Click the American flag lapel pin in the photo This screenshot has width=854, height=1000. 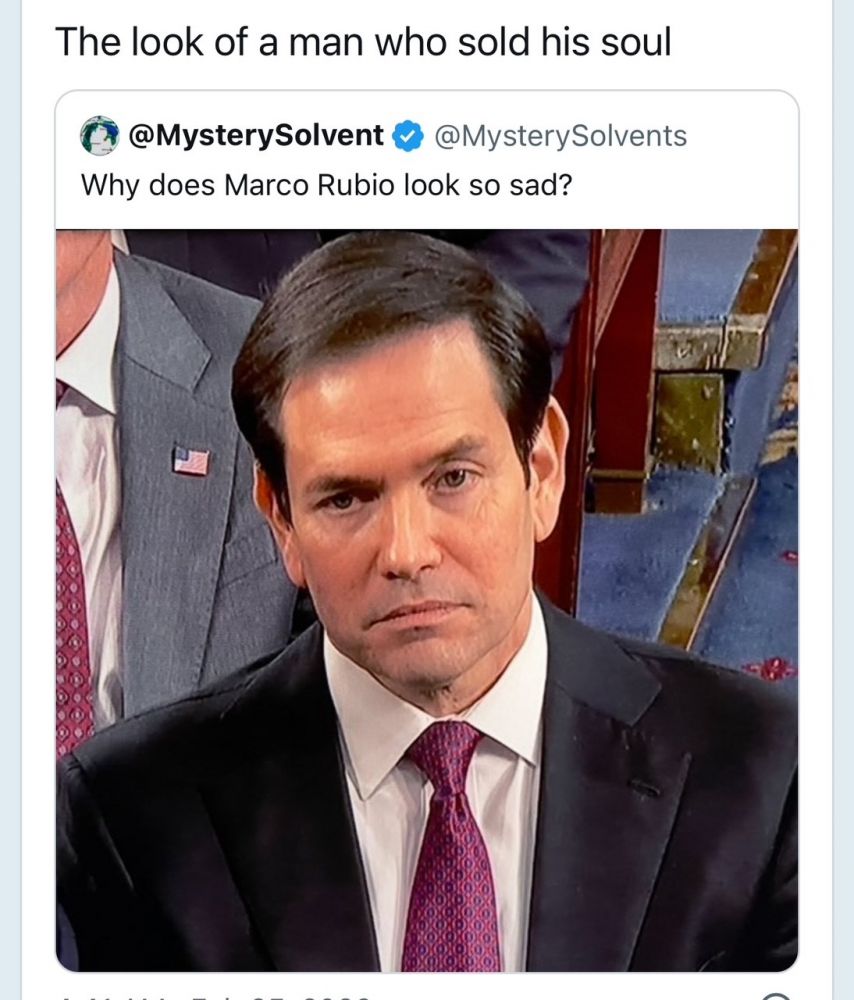191,461
